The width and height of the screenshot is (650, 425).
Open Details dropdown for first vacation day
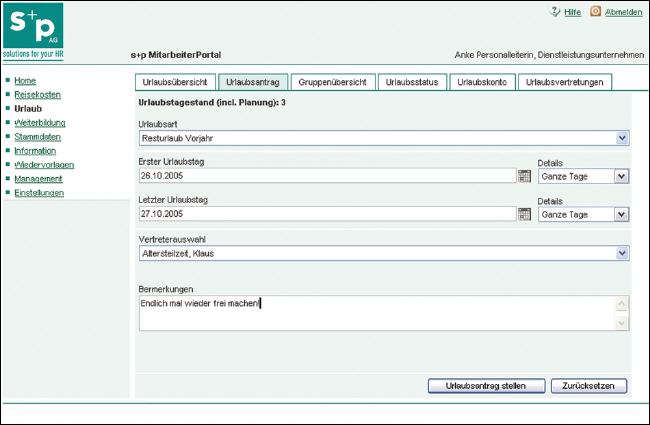pyautogui.click(x=621, y=176)
